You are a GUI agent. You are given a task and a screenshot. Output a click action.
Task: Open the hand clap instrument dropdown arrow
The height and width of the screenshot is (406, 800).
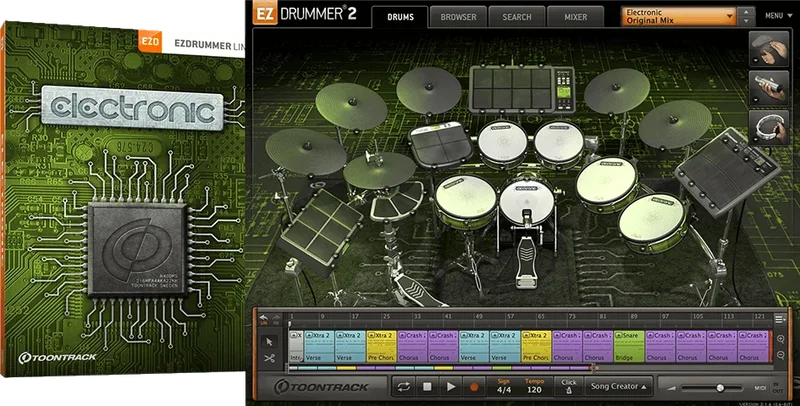click(755, 61)
